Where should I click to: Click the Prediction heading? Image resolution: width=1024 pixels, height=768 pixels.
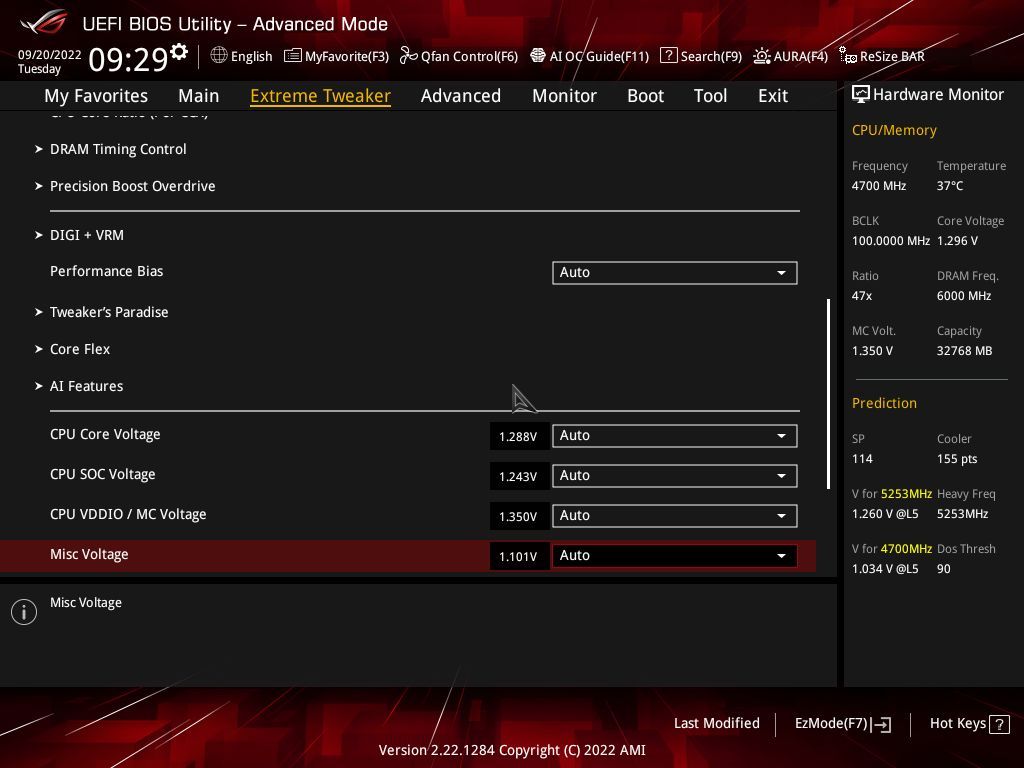(x=884, y=403)
